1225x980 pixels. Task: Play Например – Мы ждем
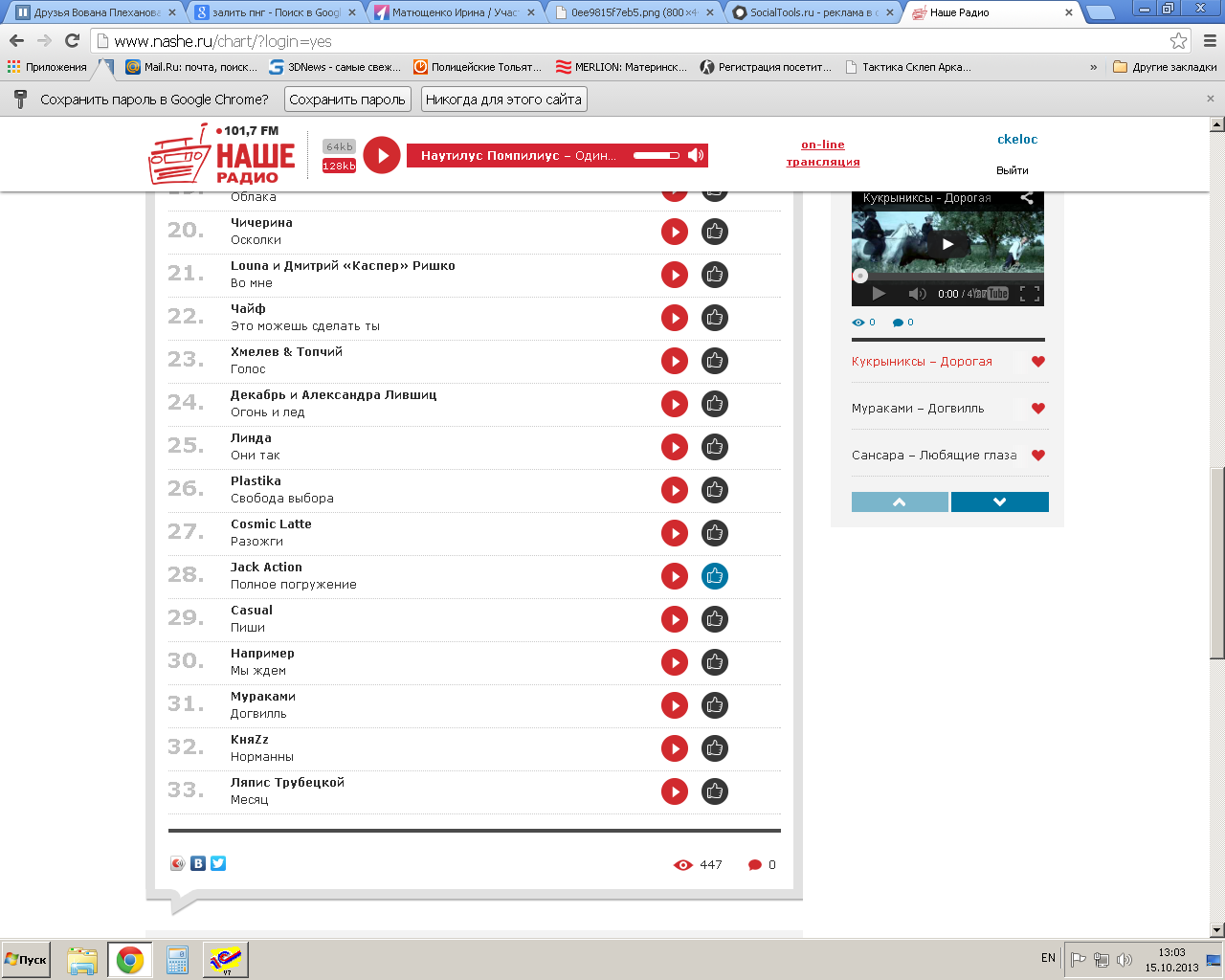coord(675,662)
